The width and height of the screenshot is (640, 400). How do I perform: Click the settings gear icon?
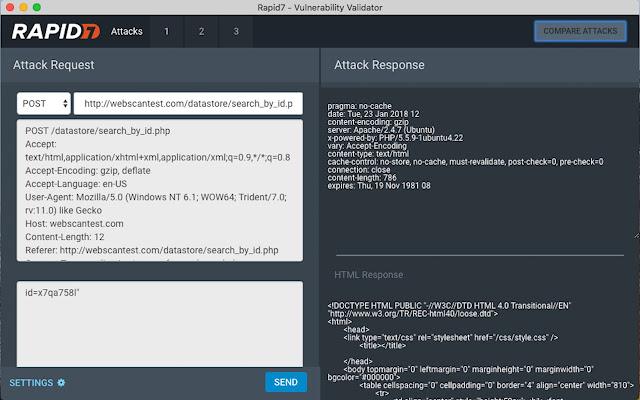[x=61, y=382]
